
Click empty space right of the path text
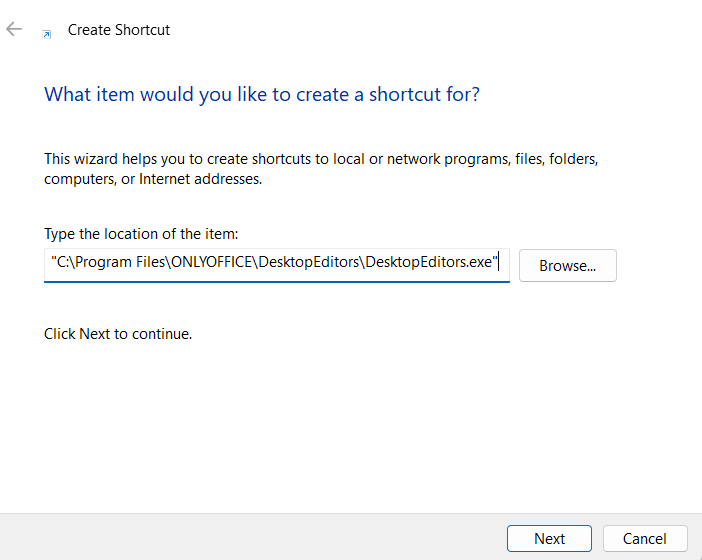point(505,262)
